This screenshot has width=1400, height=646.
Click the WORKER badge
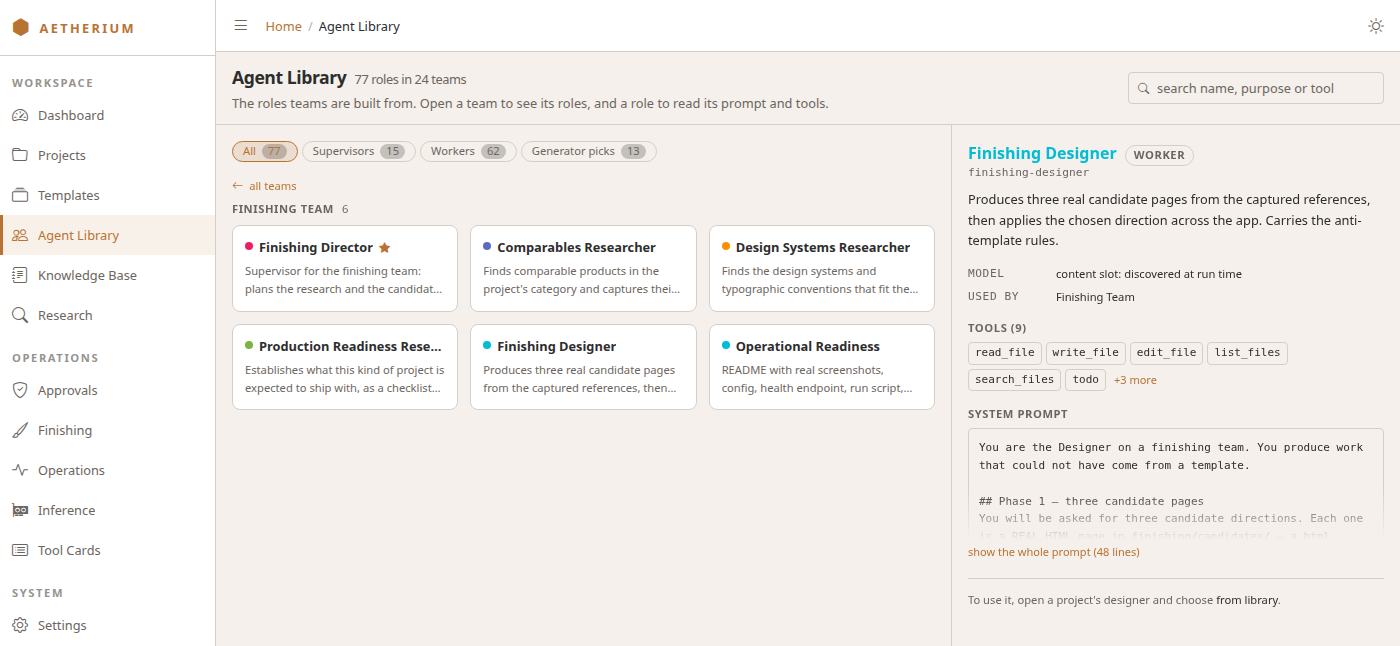pos(1159,155)
